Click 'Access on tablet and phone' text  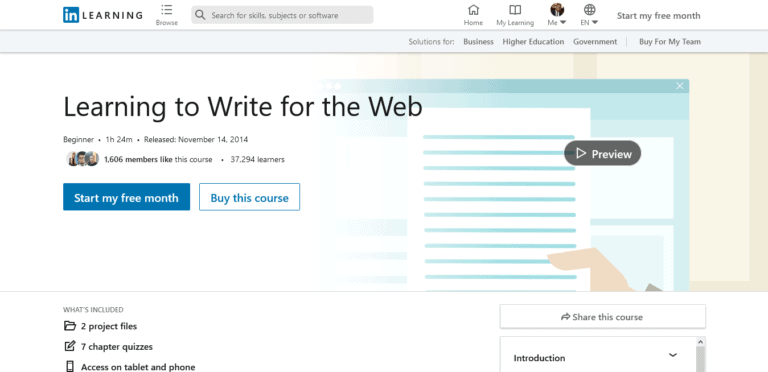pos(138,367)
